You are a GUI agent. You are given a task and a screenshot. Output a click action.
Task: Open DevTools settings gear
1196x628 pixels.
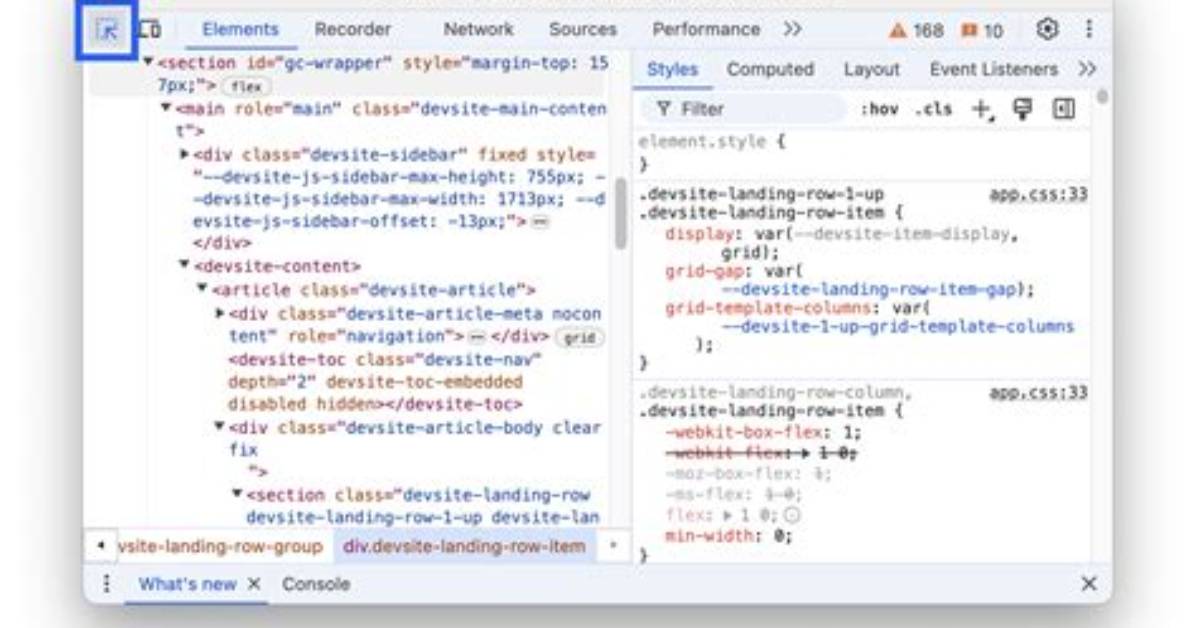tap(1047, 29)
